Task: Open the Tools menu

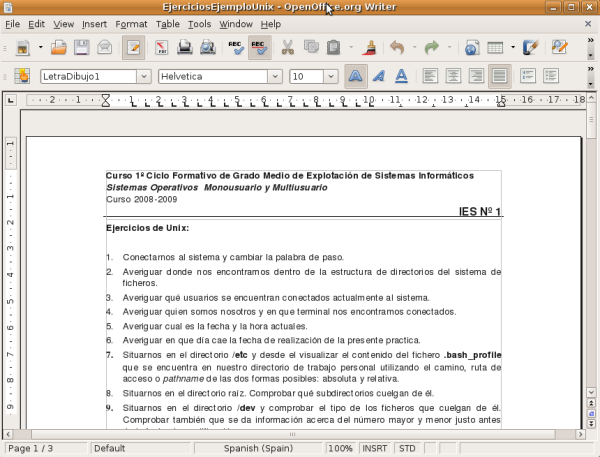Action: point(199,22)
